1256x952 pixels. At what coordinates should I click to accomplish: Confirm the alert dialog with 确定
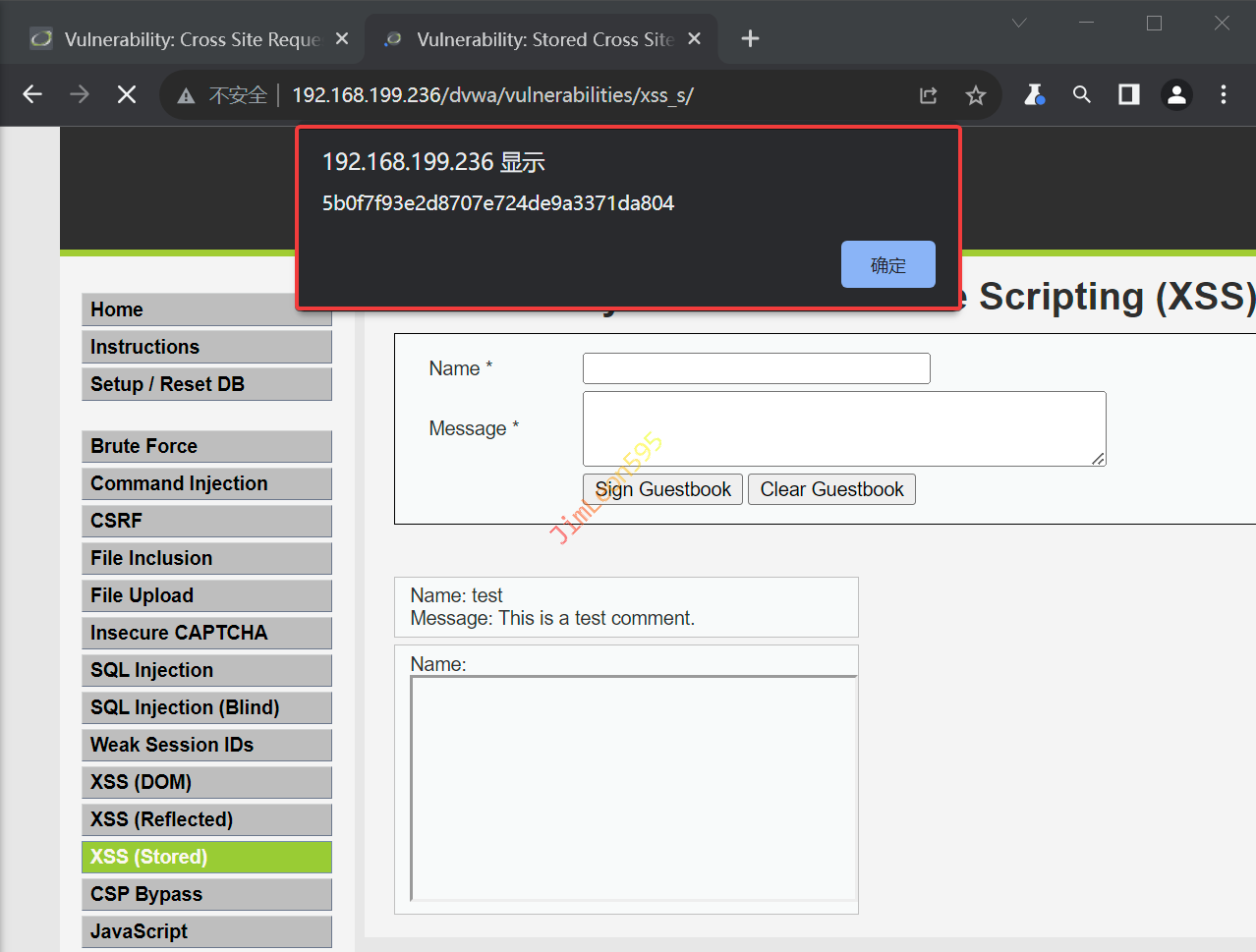click(887, 264)
